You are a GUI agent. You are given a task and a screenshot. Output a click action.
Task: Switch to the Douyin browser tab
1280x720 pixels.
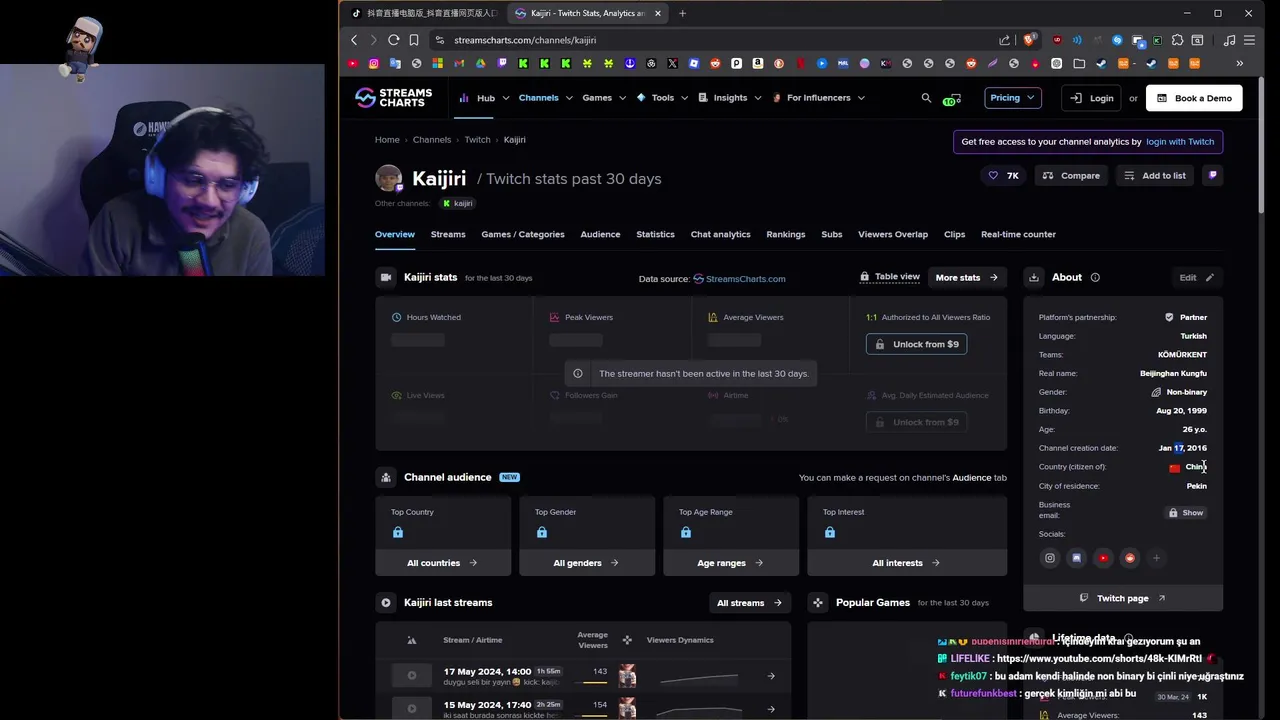coord(424,13)
